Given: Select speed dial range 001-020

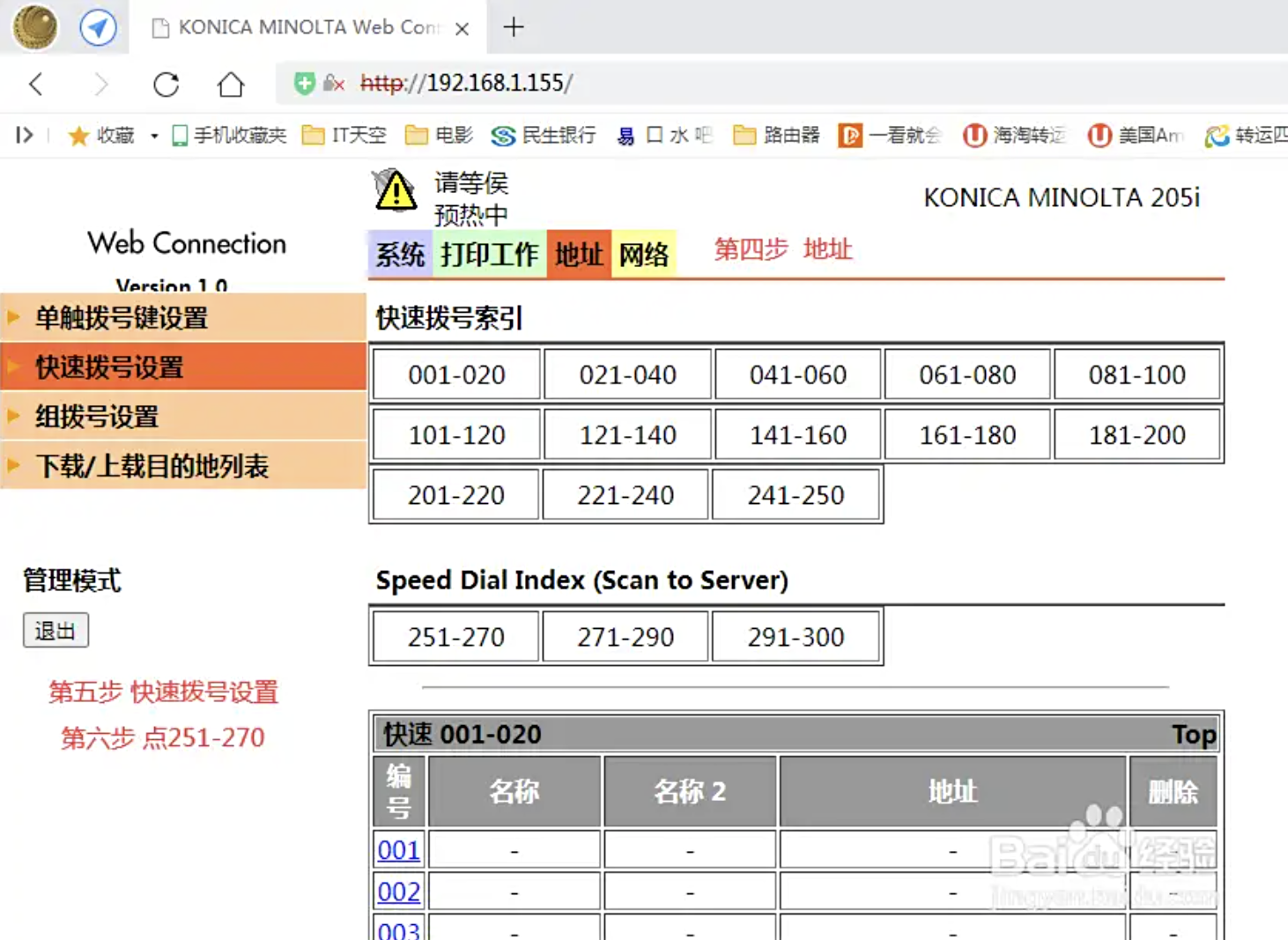Looking at the screenshot, I should (456, 374).
